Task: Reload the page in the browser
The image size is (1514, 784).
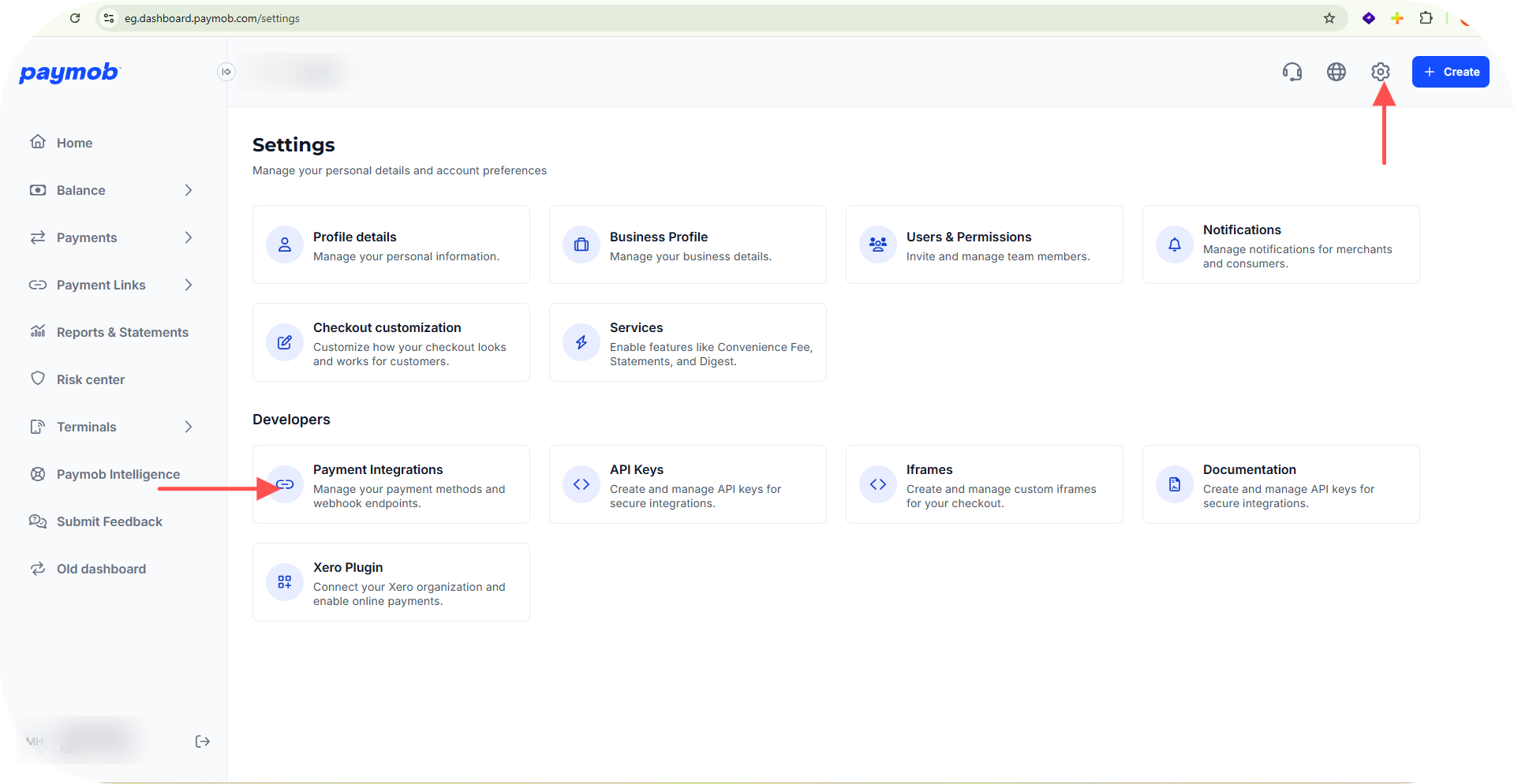Action: pyautogui.click(x=75, y=18)
